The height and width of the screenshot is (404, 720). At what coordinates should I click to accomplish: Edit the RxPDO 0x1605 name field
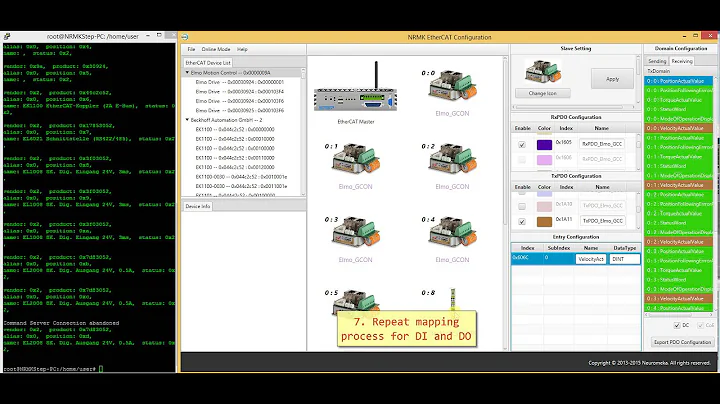click(x=602, y=144)
